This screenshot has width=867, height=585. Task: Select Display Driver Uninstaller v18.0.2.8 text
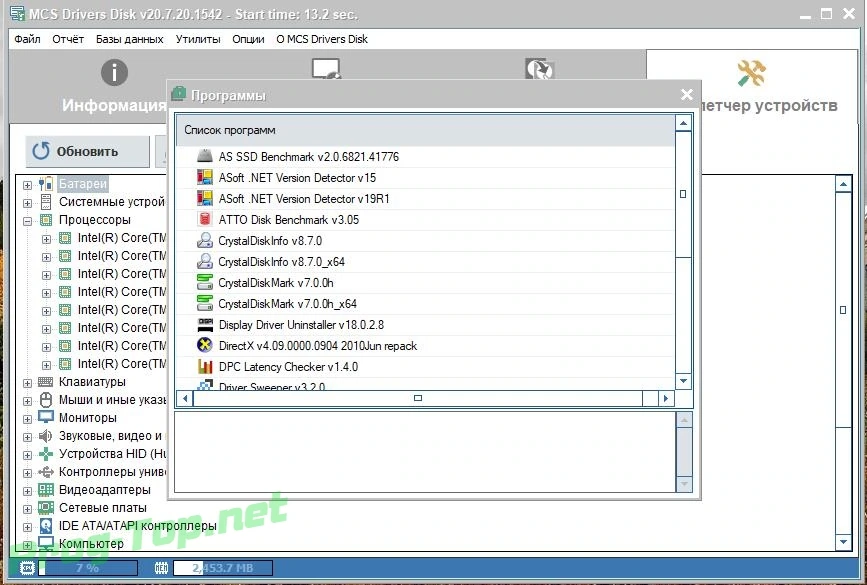(x=301, y=325)
